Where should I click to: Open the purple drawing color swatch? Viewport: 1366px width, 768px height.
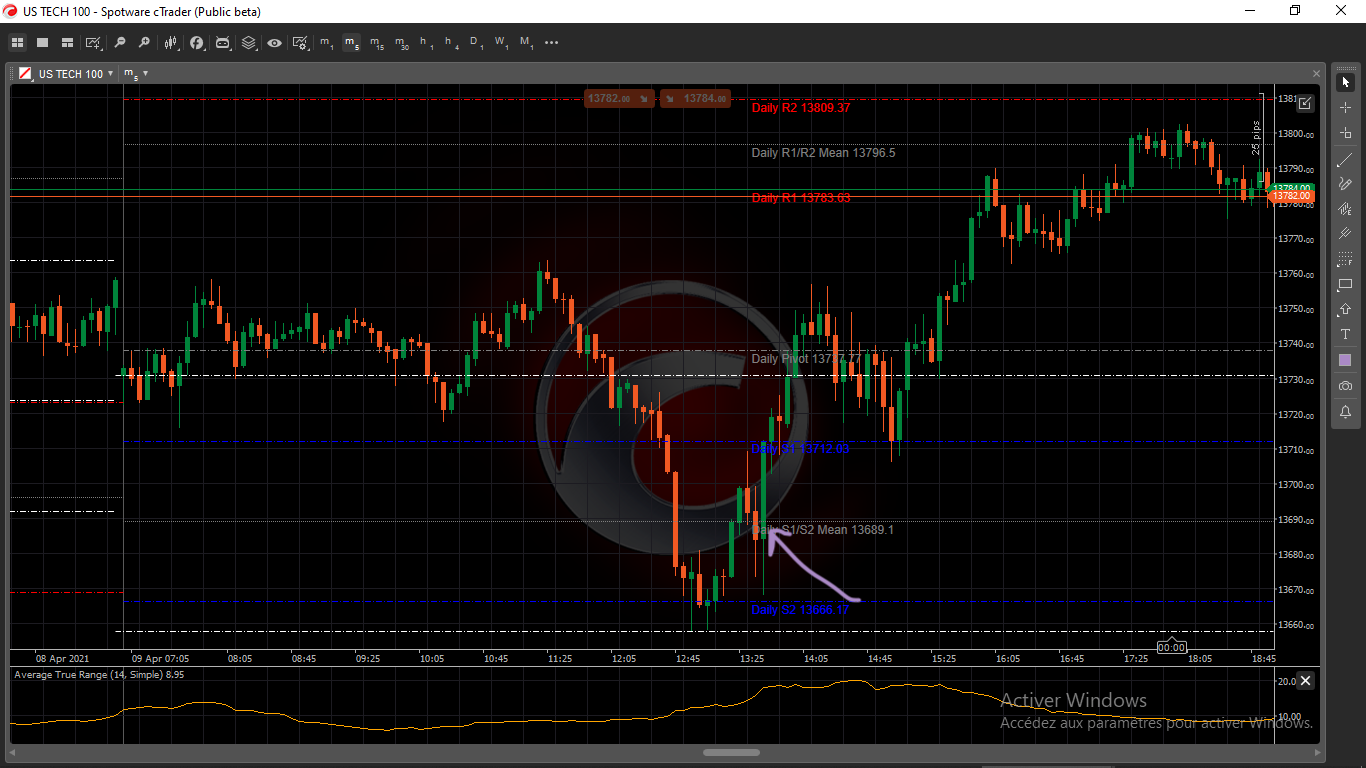1345,360
